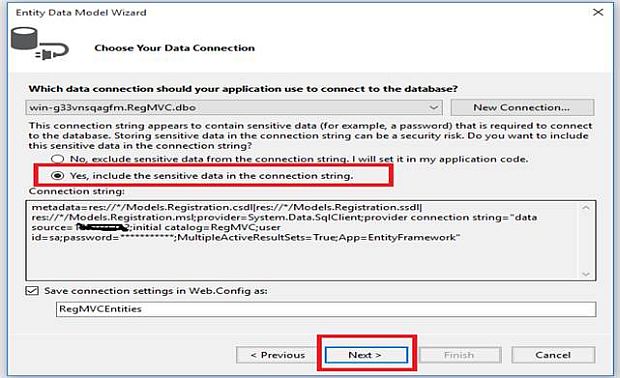Cancel the wizard
This screenshot has height=378, width=620.
[553, 355]
